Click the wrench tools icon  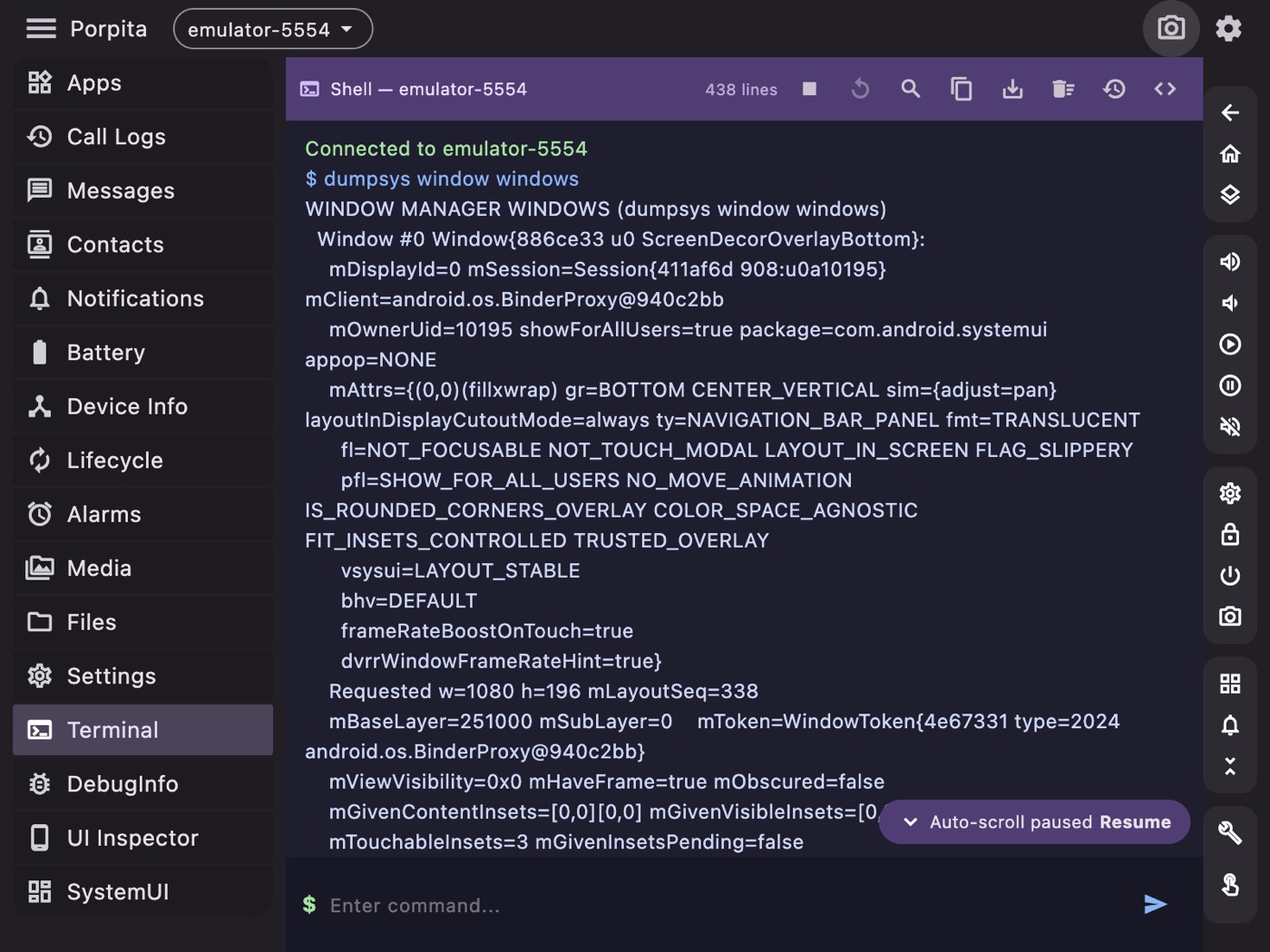[x=1230, y=832]
